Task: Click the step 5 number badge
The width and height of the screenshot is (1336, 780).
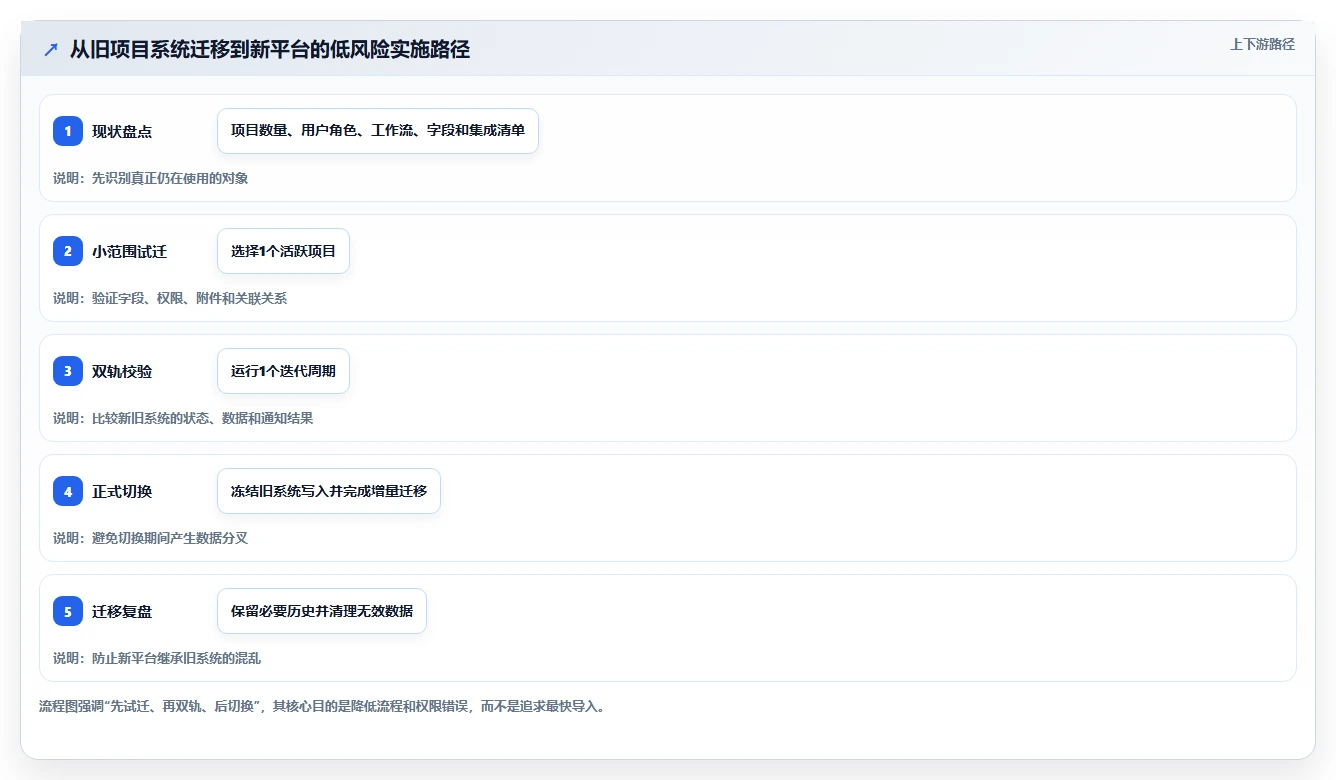Action: tap(68, 611)
